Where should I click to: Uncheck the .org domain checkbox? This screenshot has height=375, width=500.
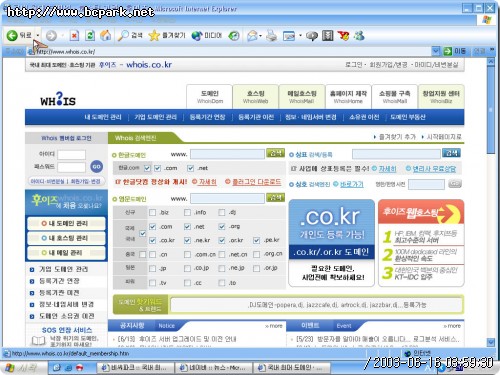[x=222, y=227]
